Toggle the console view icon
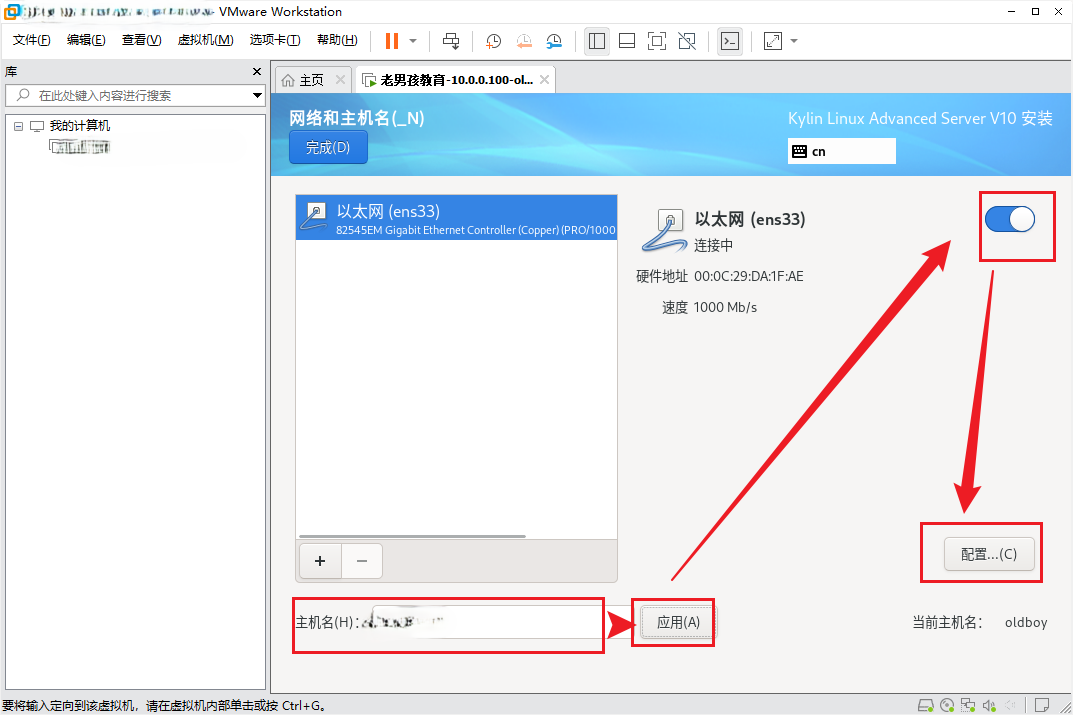The width and height of the screenshot is (1073, 715). [x=730, y=41]
